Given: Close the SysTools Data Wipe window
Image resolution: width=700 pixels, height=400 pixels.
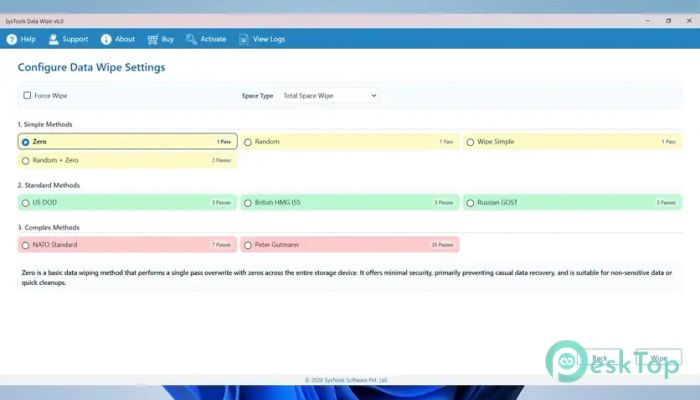Looking at the screenshot, I should pyautogui.click(x=689, y=21).
